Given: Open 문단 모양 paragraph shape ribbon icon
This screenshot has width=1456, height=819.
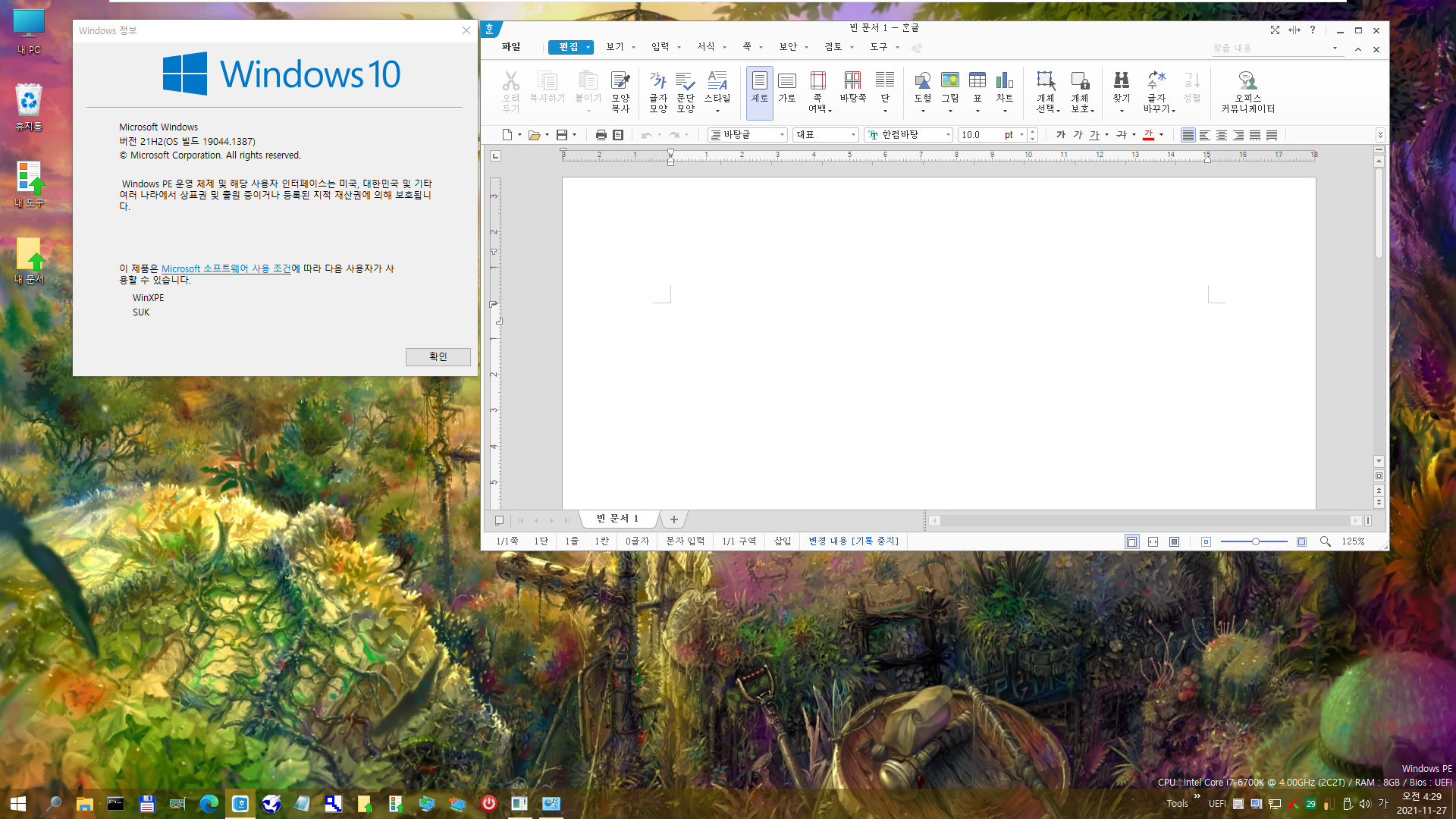Looking at the screenshot, I should (685, 92).
